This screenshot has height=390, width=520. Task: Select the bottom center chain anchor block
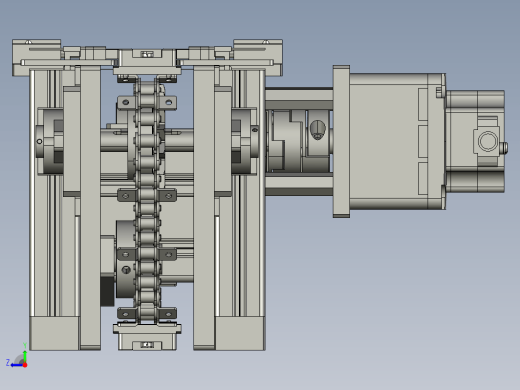[147, 337]
